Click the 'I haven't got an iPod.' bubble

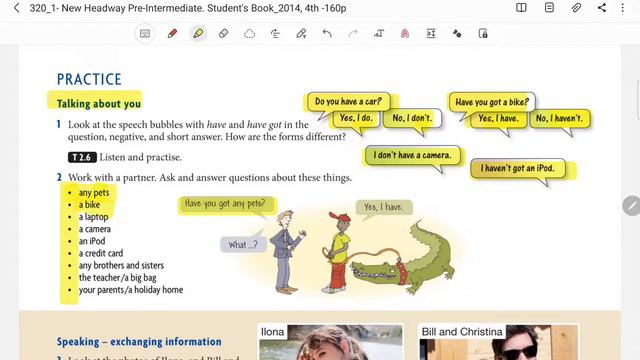tap(518, 168)
